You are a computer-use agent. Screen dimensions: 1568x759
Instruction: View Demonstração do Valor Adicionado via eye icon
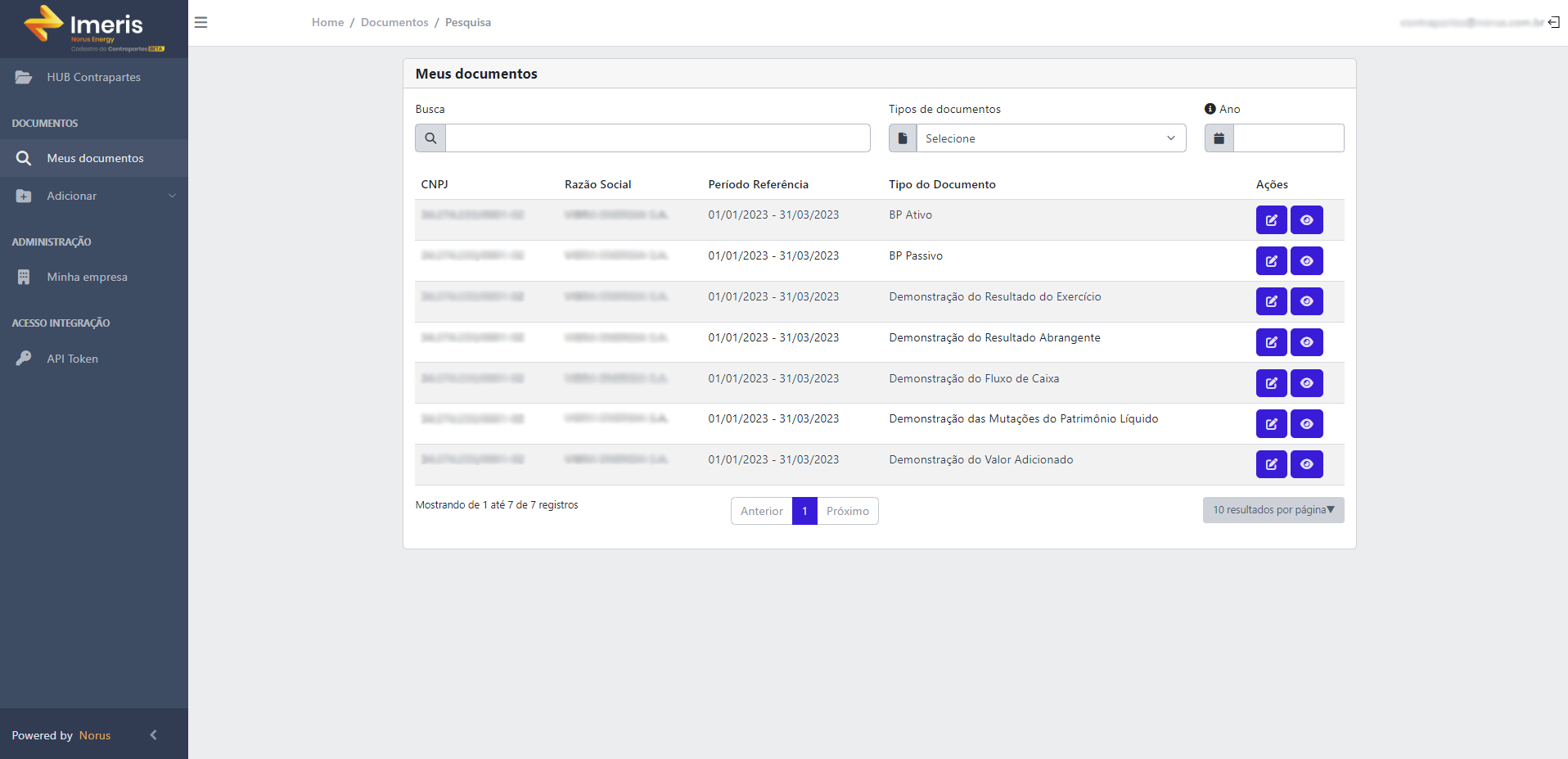click(1306, 463)
